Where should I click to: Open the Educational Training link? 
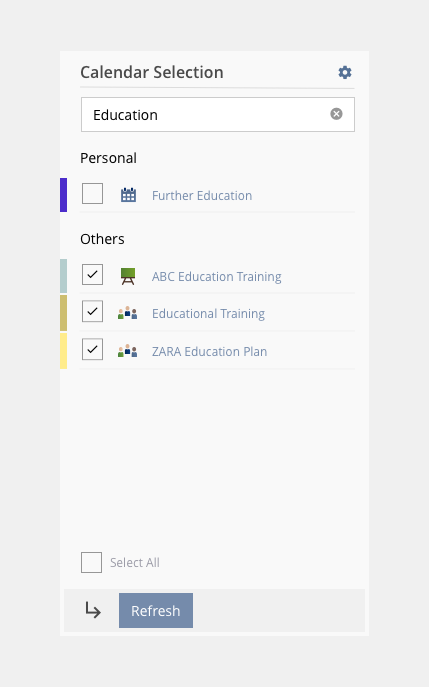pyautogui.click(x=209, y=314)
